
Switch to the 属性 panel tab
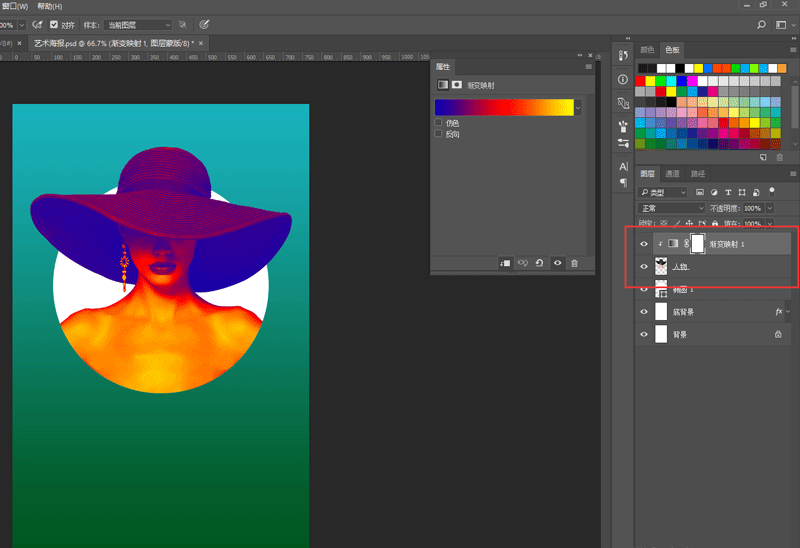coord(442,67)
